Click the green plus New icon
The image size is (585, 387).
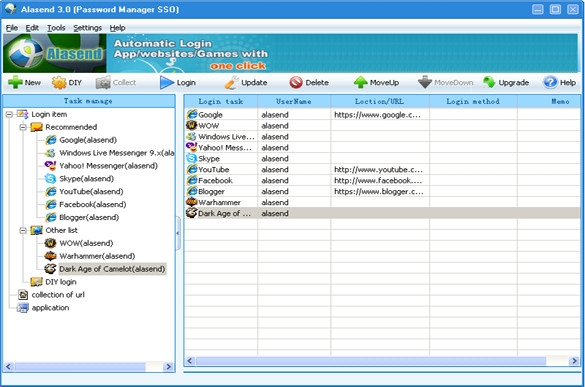pos(15,82)
